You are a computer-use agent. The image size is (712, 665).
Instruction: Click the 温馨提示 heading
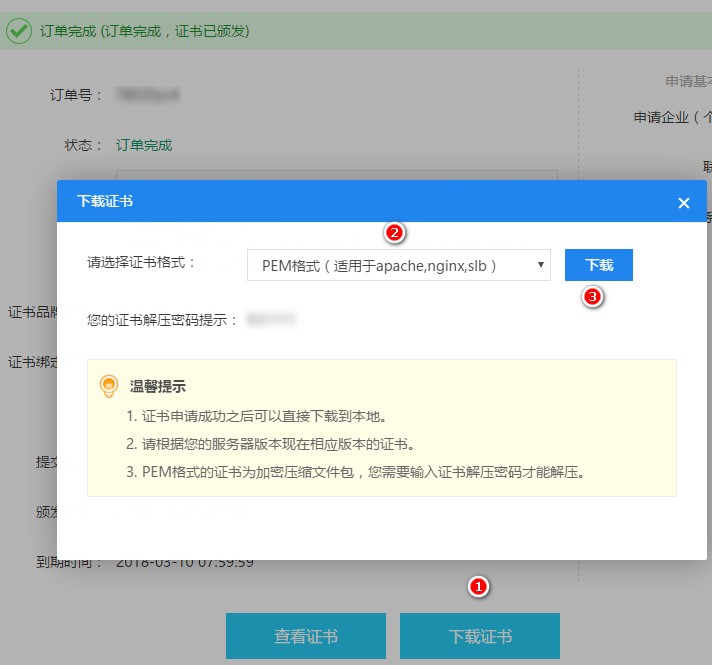[158, 386]
